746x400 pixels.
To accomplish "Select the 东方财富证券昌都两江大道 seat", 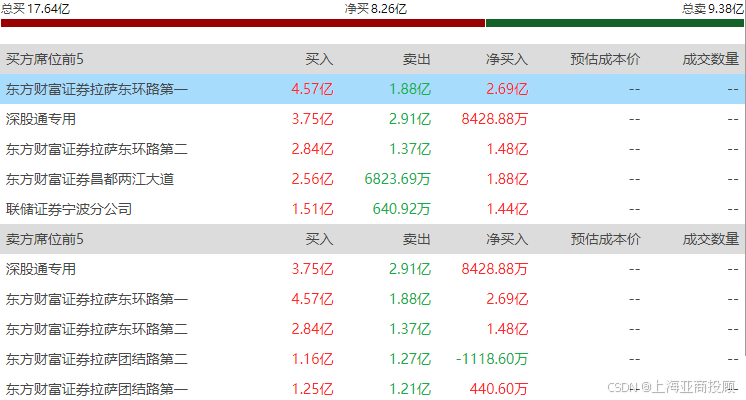I will [90, 179].
